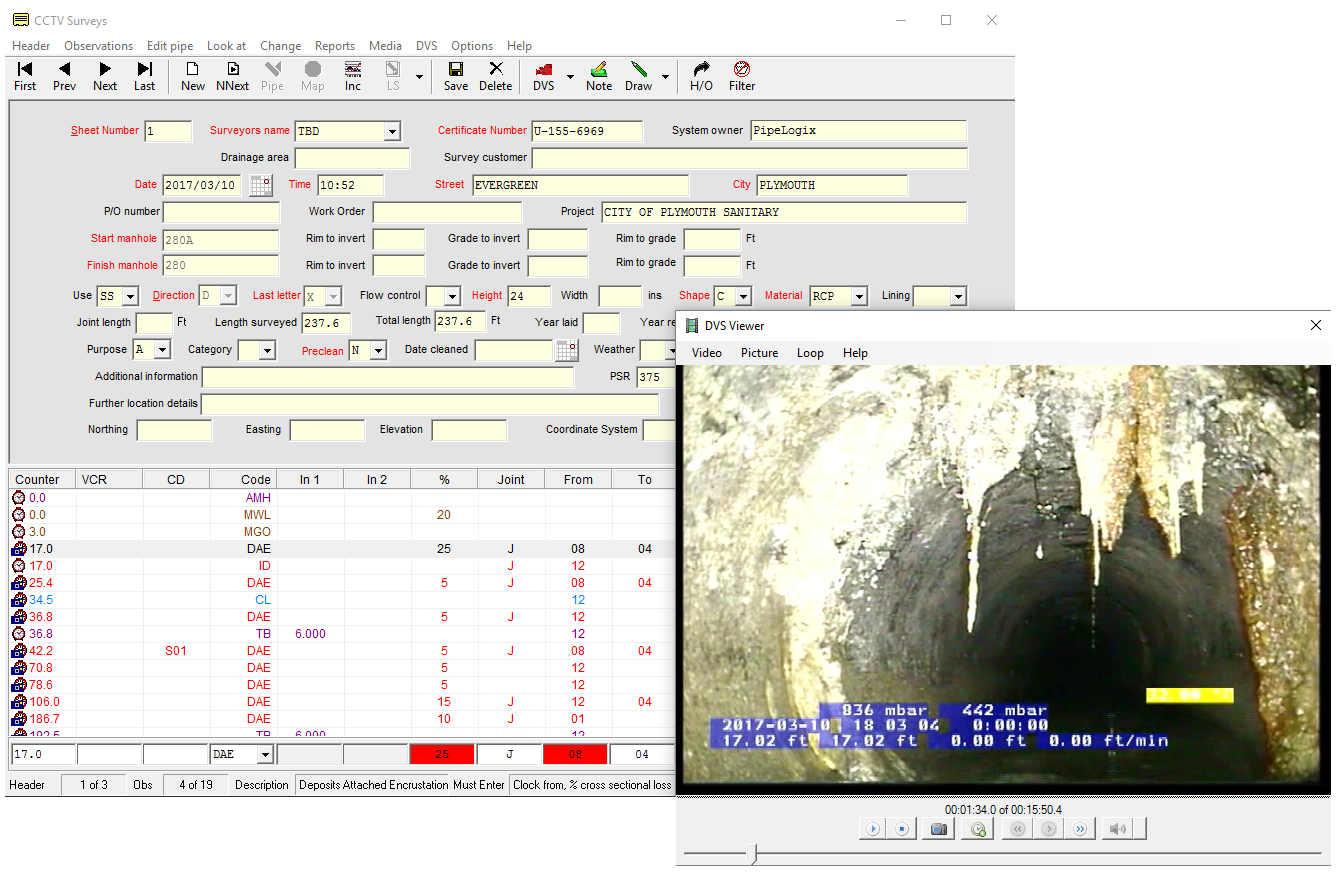Close the DVS Viewer window
This screenshot has width=1339, height=872.
pos(1315,325)
